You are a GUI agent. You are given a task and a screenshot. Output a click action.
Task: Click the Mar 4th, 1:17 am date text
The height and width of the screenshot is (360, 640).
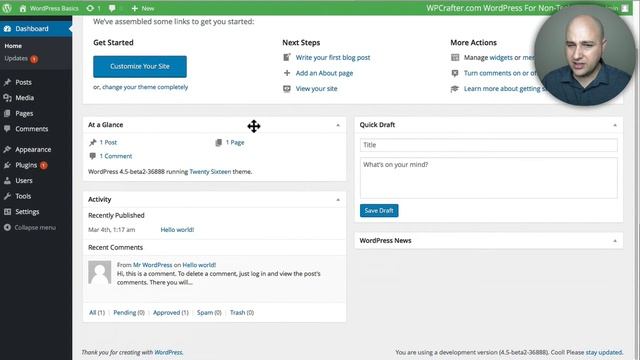[111, 230]
